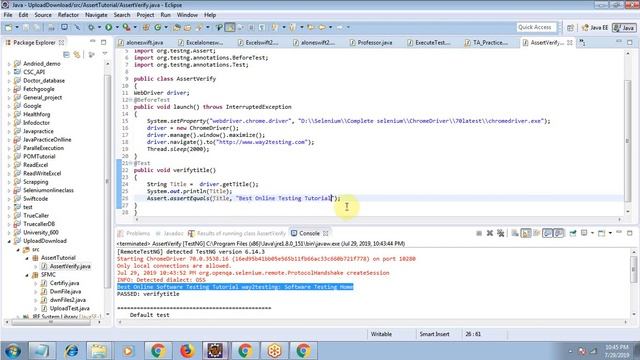Open the Navigate menu
Screen dimensions: 640x360
point(96,15)
